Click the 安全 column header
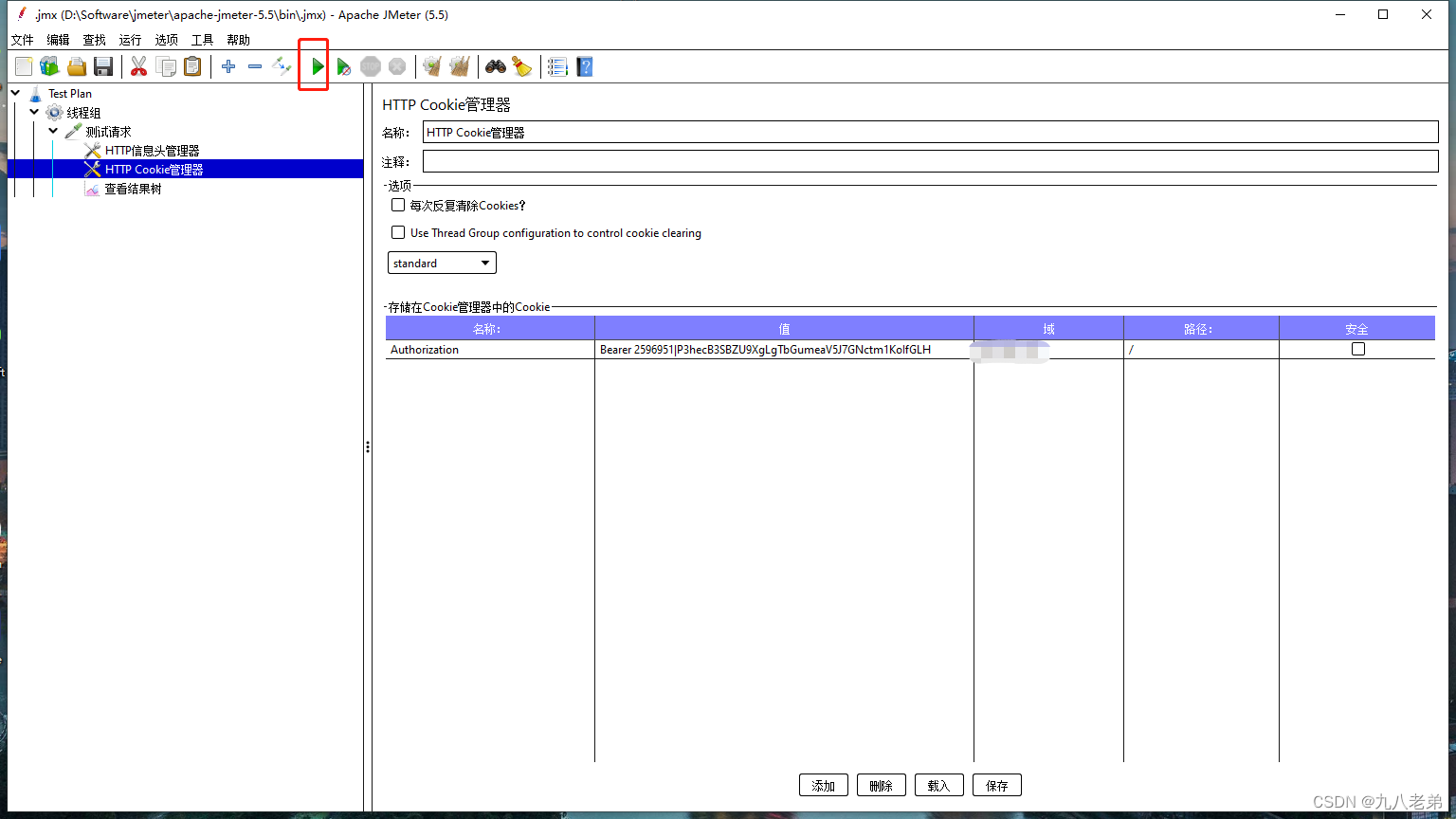Viewport: 1456px width, 819px height. point(1356,329)
